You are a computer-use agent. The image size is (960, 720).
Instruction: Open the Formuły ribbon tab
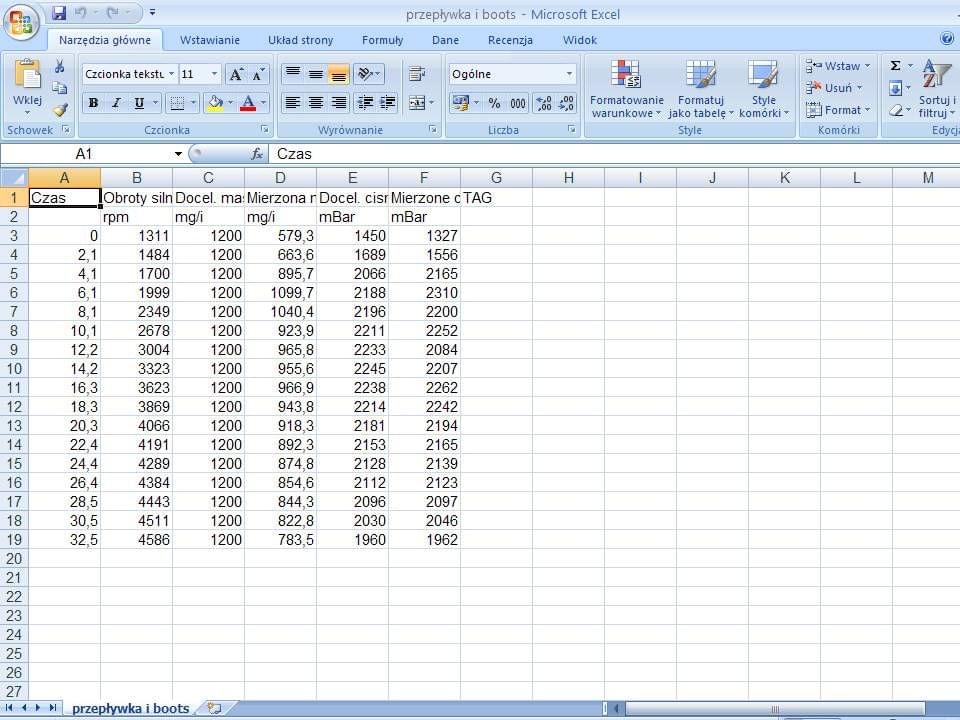point(382,40)
